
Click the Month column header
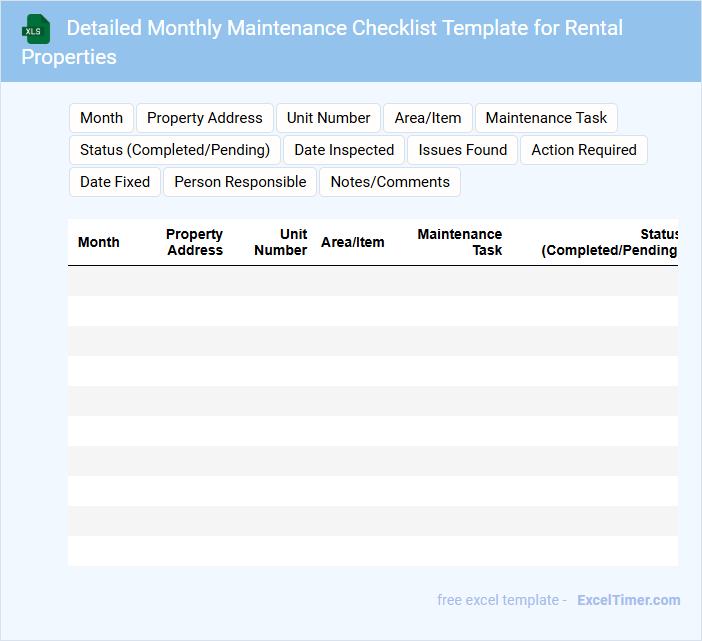99,242
